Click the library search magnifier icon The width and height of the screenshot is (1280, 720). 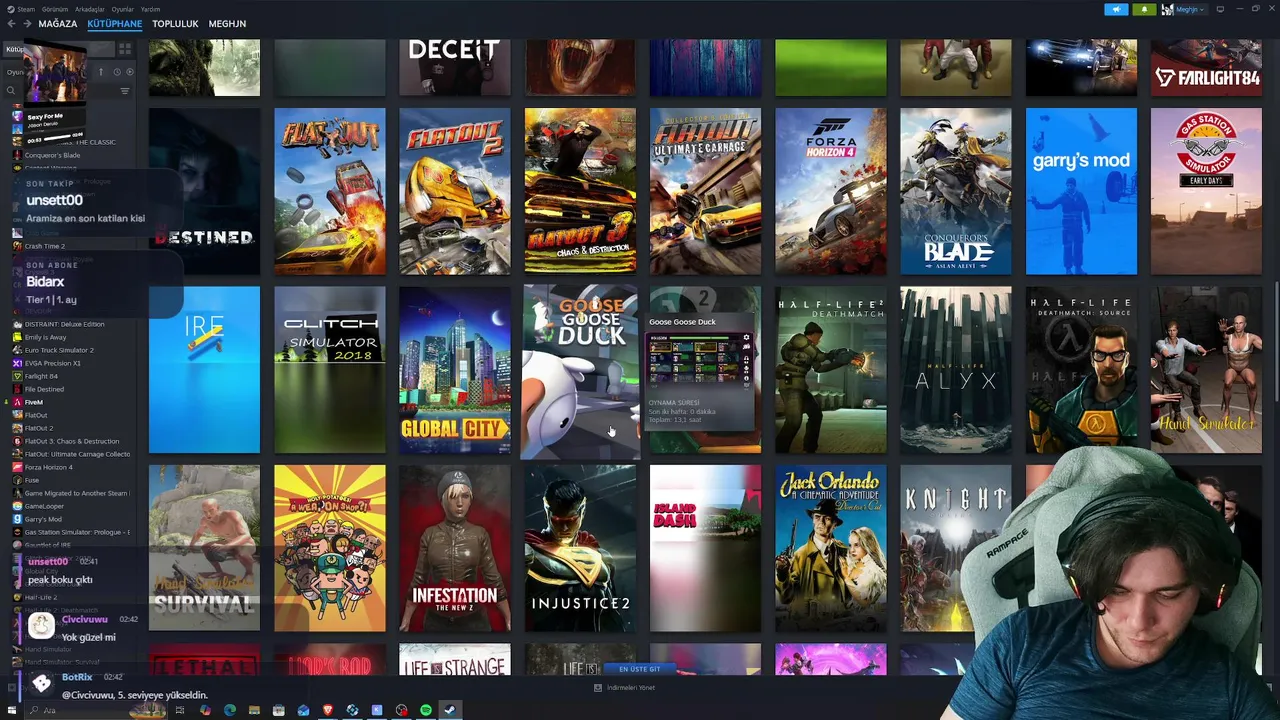coord(11,91)
